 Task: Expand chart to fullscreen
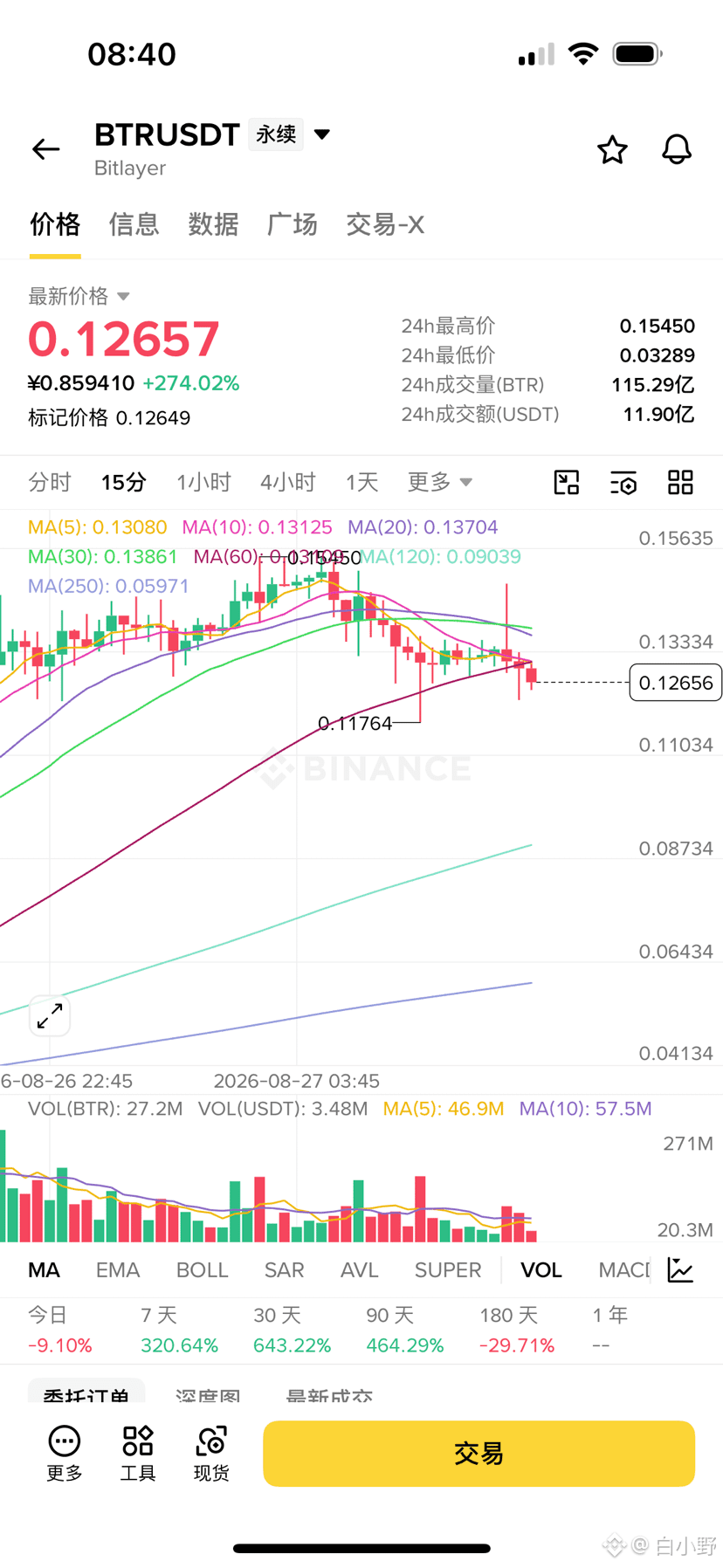pos(50,1015)
